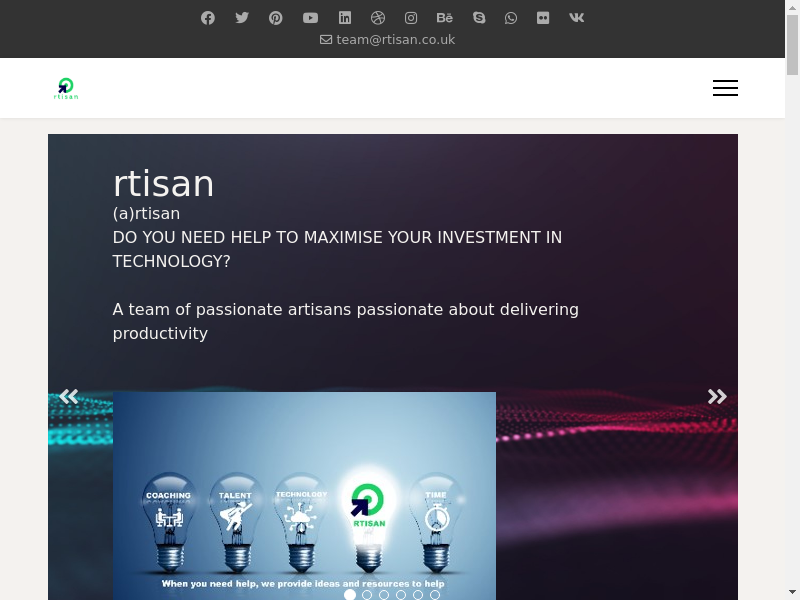Image resolution: width=800 pixels, height=600 pixels.
Task: Click the WhatsApp icon
Action: tap(511, 18)
